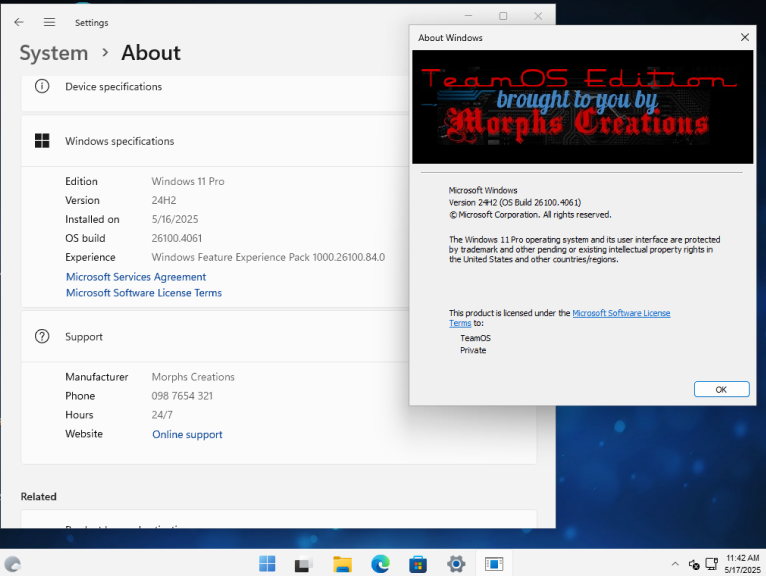766x576 pixels.
Task: Launch File Explorer from the taskbar
Action: 342,564
